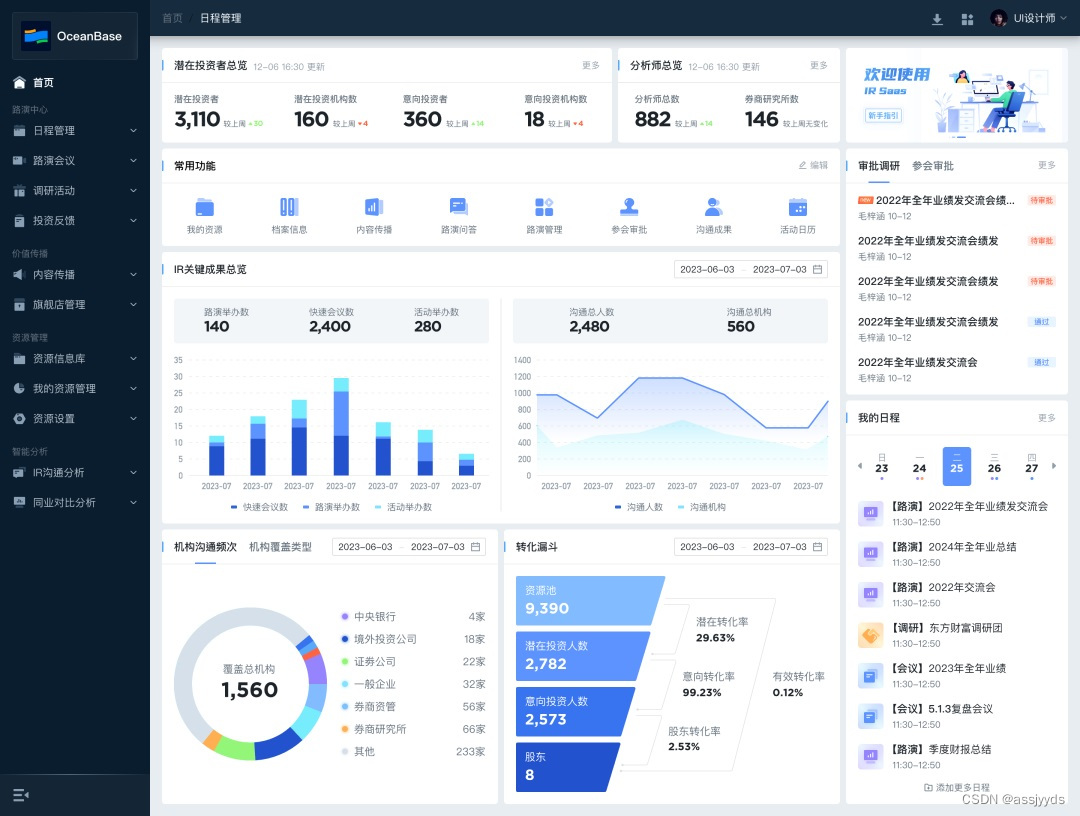Open 路演管理 shortcut in 常用功能
This screenshot has height=816, width=1080.
[x=544, y=207]
